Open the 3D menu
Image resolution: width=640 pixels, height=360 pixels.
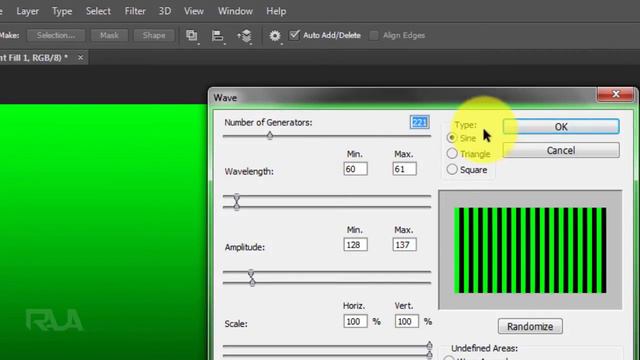click(x=165, y=11)
